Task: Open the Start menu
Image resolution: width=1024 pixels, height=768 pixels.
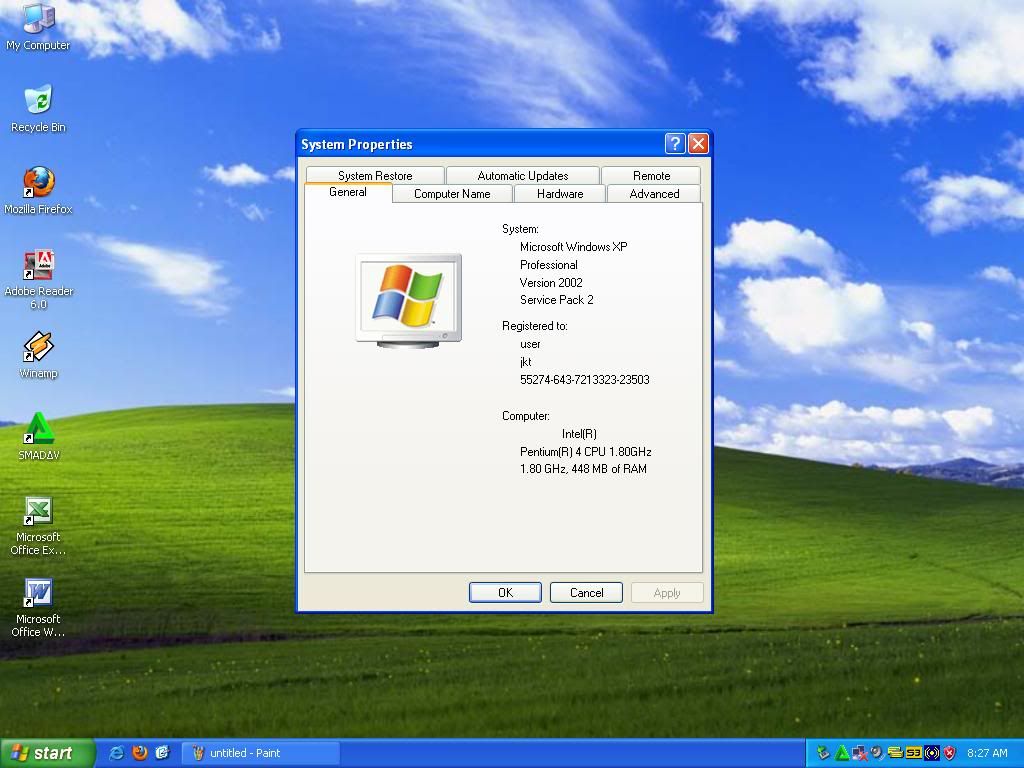Action: 46,753
